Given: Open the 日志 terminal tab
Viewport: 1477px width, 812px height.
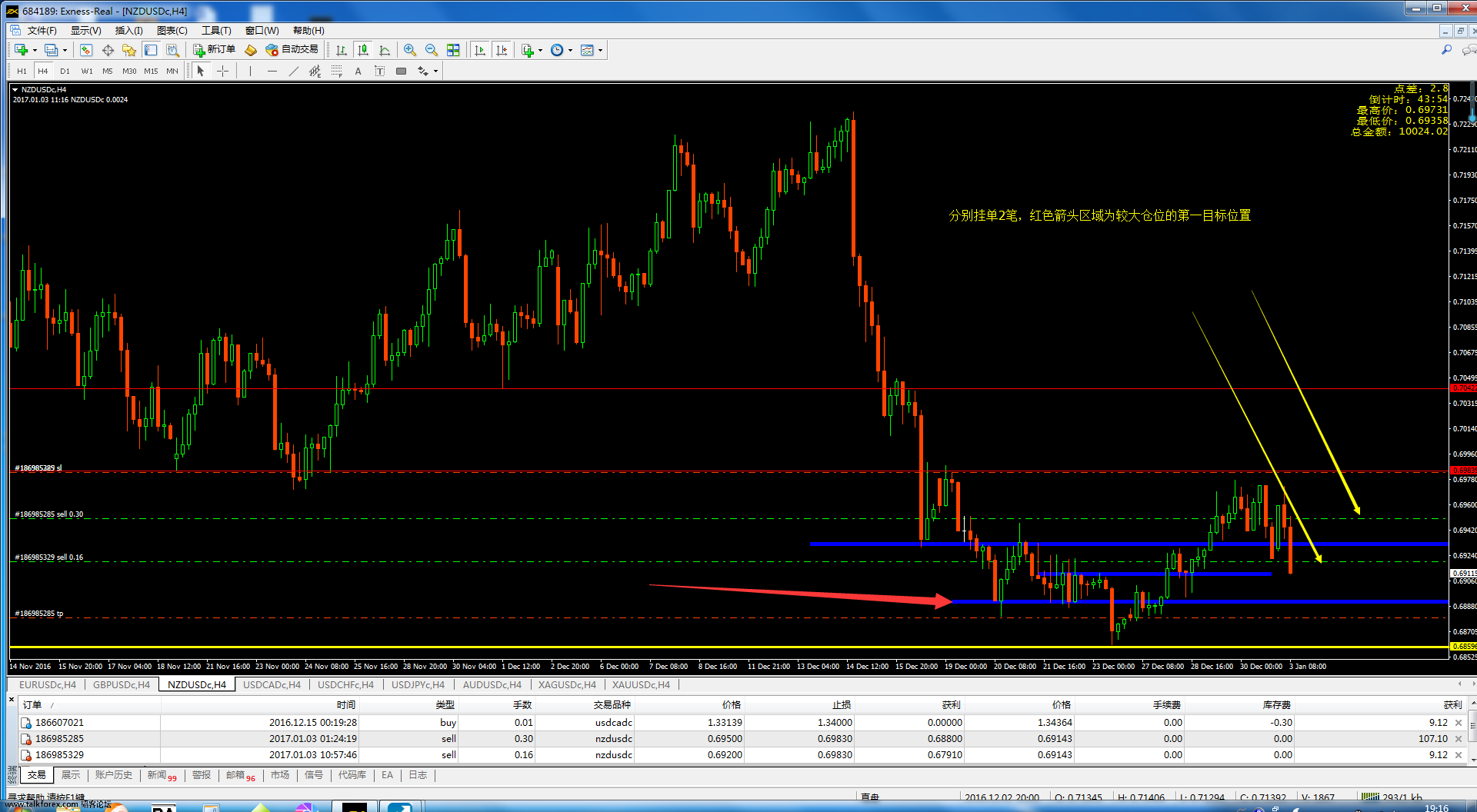Looking at the screenshot, I should tap(418, 775).
